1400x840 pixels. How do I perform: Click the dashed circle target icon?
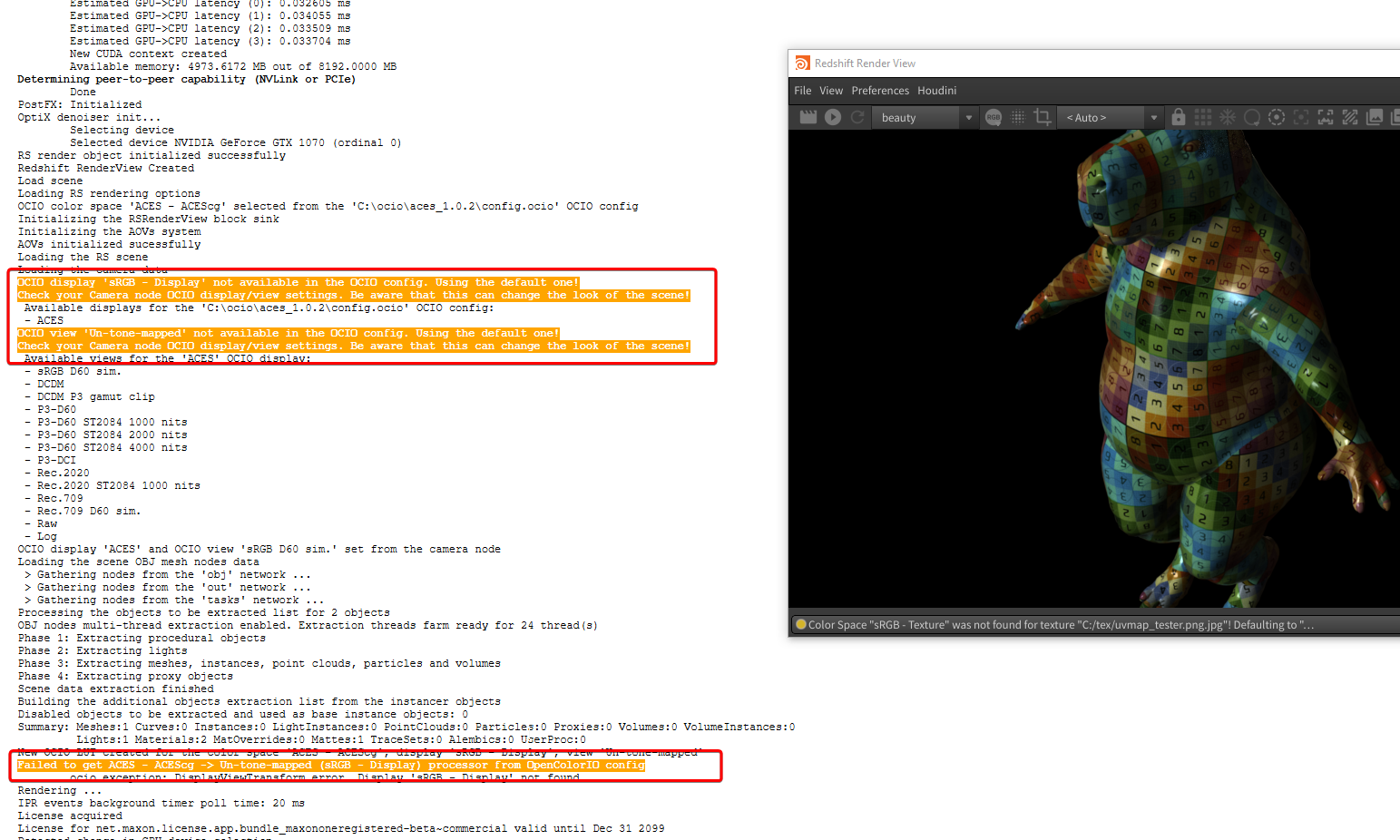point(1277,117)
